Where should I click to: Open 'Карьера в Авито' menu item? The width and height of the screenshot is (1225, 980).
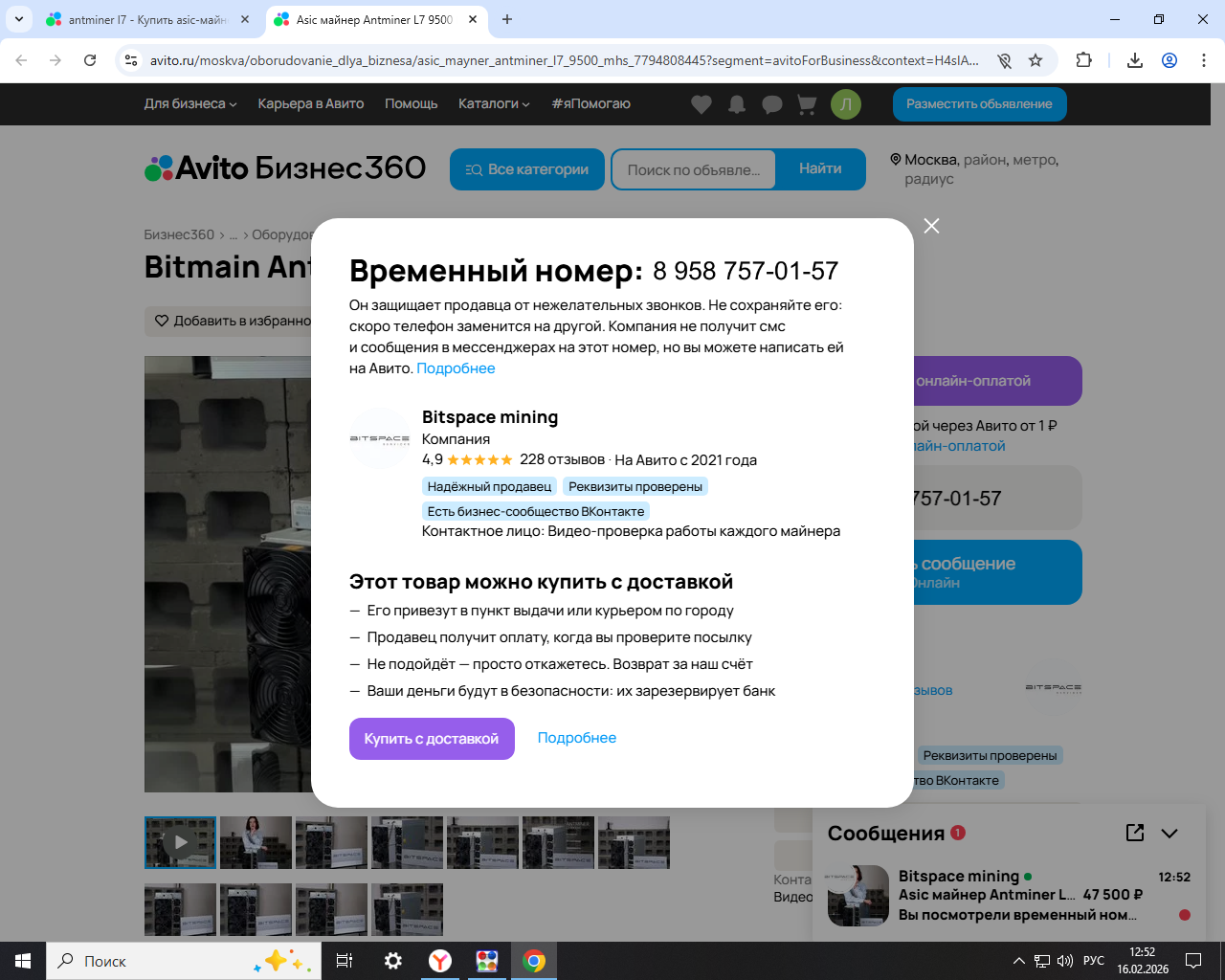(311, 103)
